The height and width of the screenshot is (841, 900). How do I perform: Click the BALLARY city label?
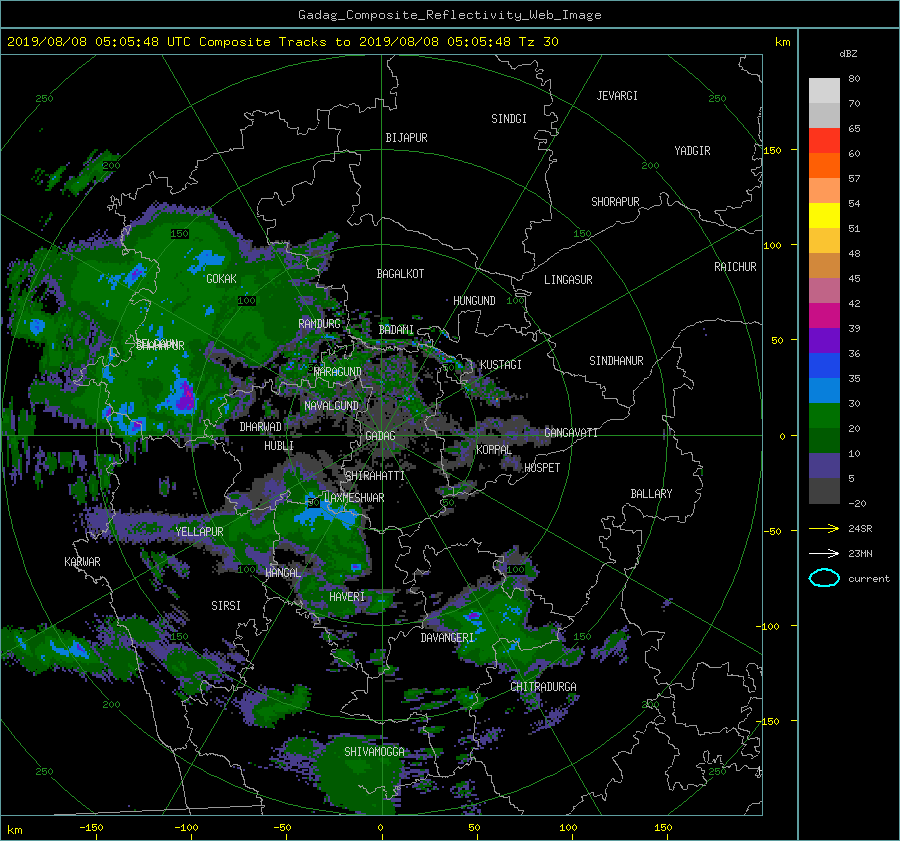click(x=651, y=494)
